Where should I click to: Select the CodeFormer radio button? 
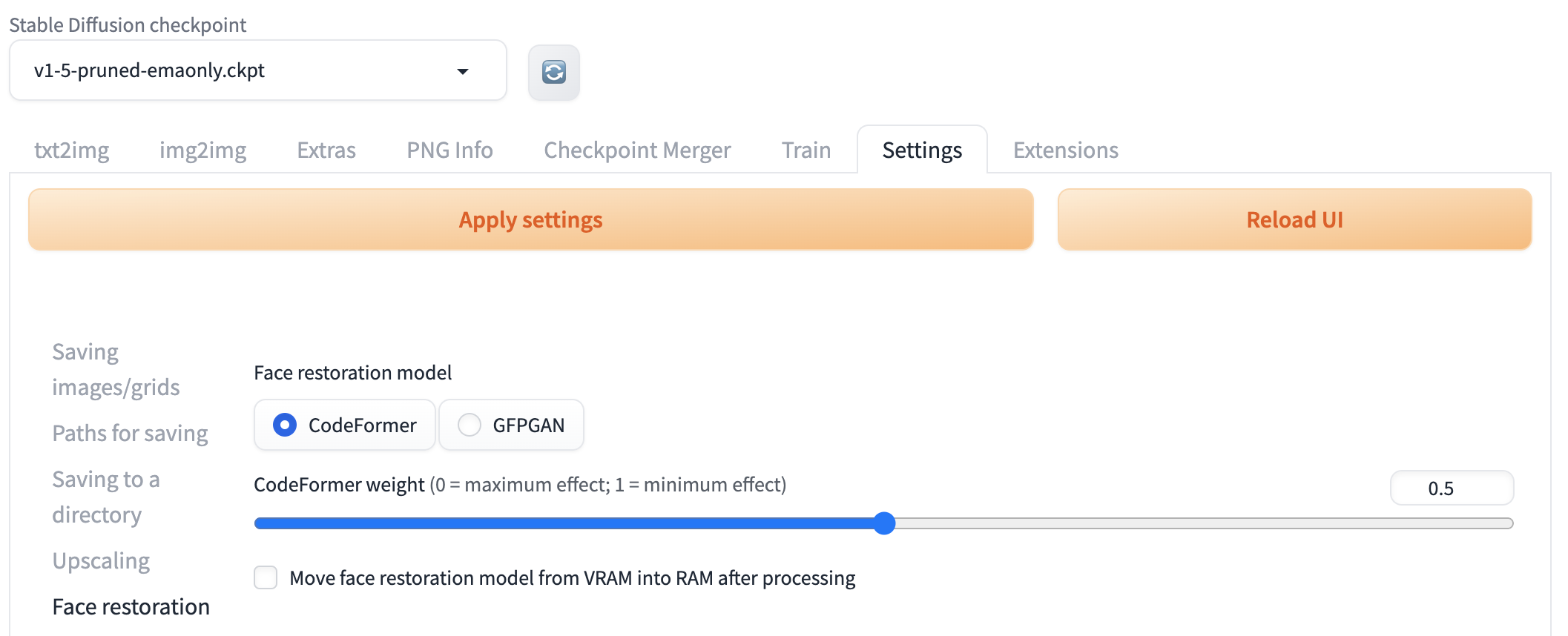(x=285, y=425)
